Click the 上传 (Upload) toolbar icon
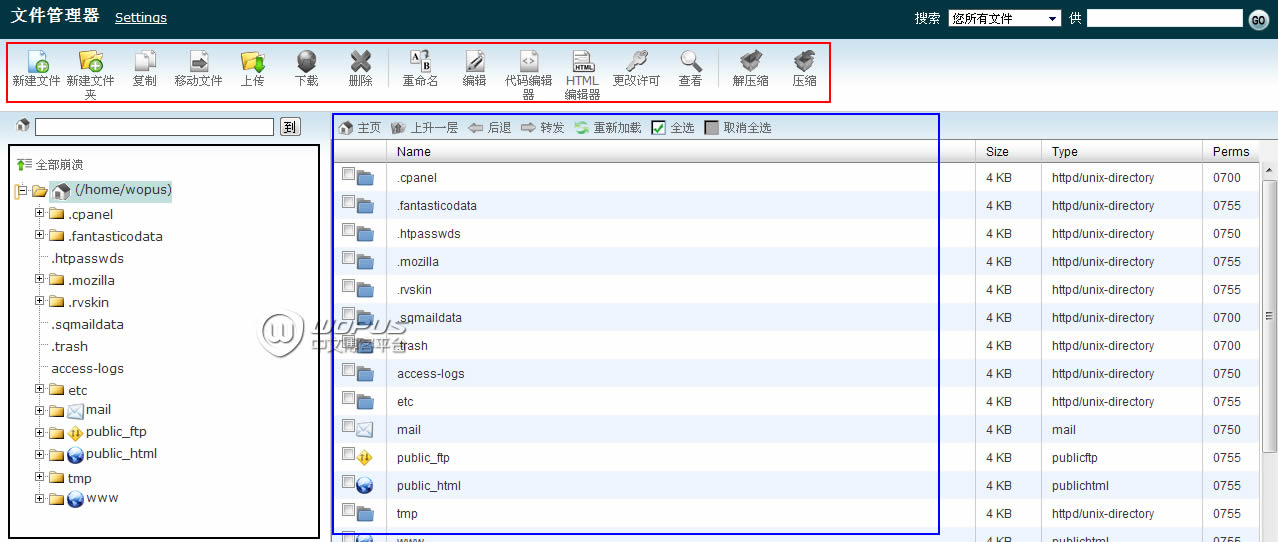 [253, 61]
